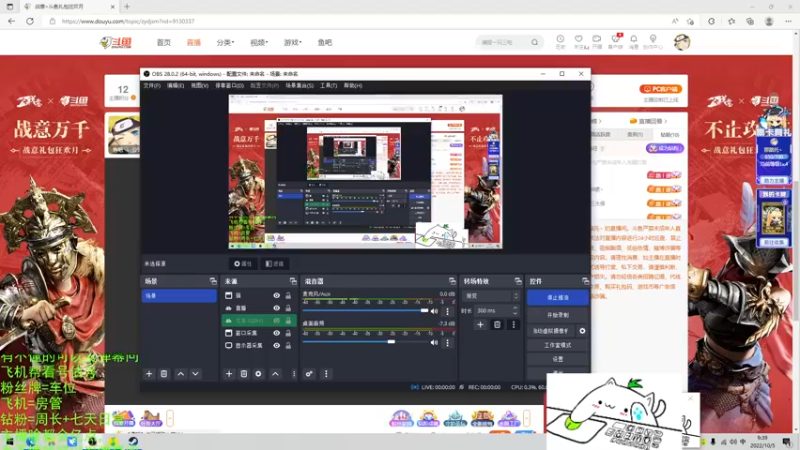Screen dimensions: 800x450
Task: Add a new scene with the plus icon in Scenes panel
Action: (x=149, y=374)
